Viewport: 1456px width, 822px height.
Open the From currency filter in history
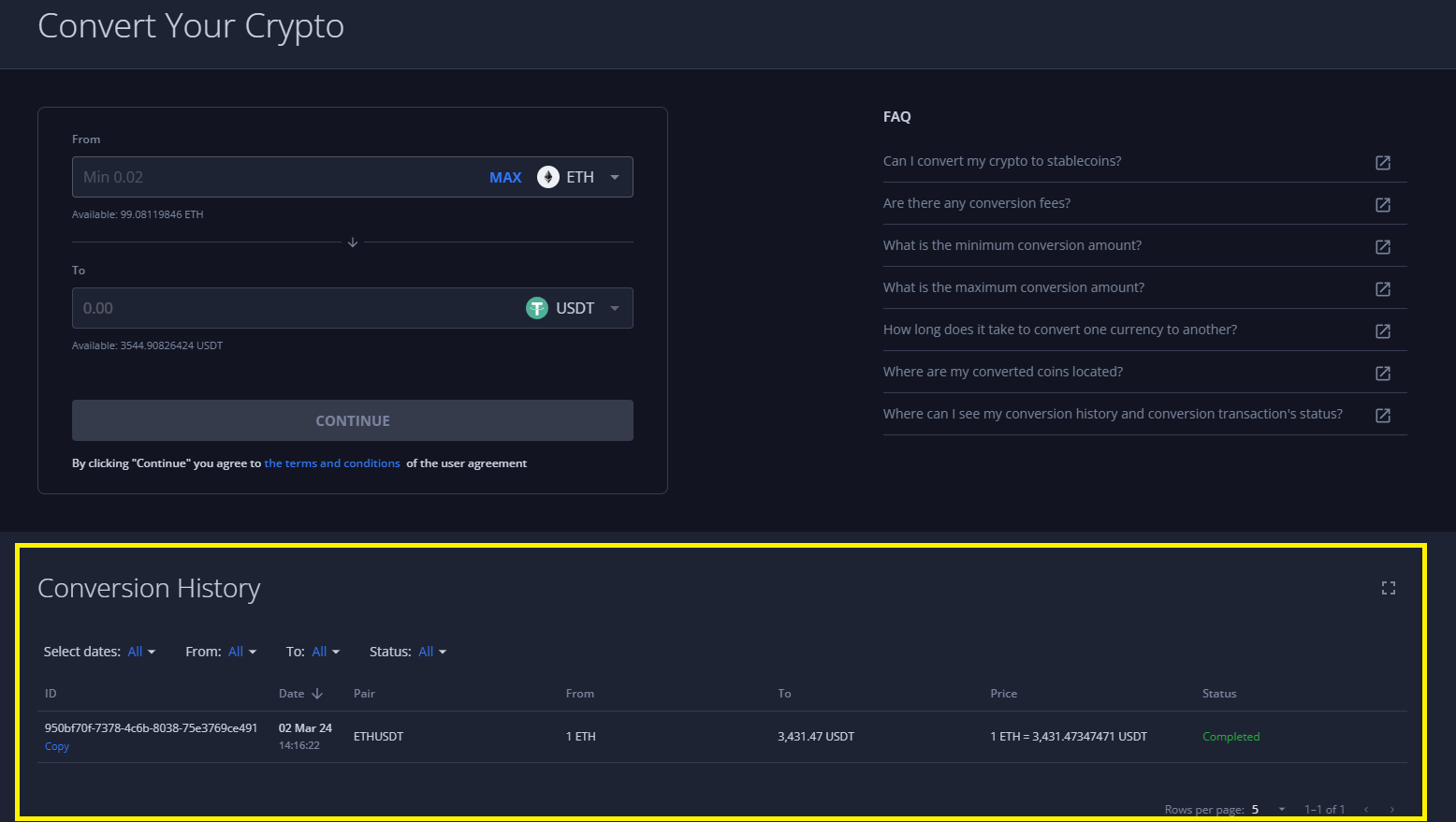pos(241,652)
